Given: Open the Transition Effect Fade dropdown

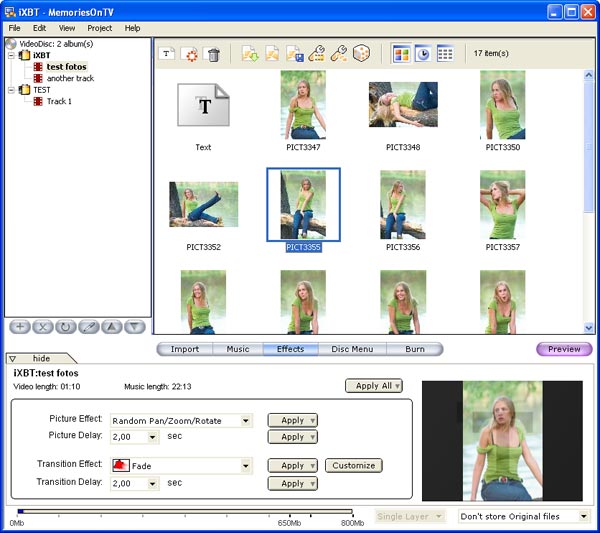Looking at the screenshot, I should (246, 466).
